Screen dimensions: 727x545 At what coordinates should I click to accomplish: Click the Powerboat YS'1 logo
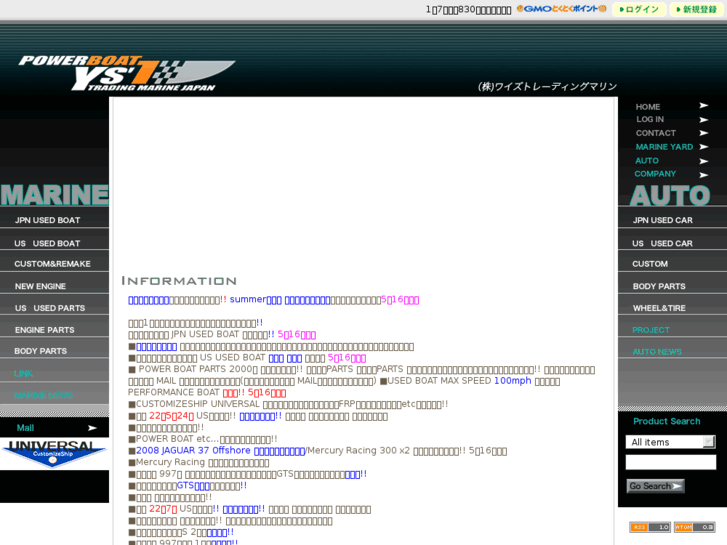[x=127, y=73]
